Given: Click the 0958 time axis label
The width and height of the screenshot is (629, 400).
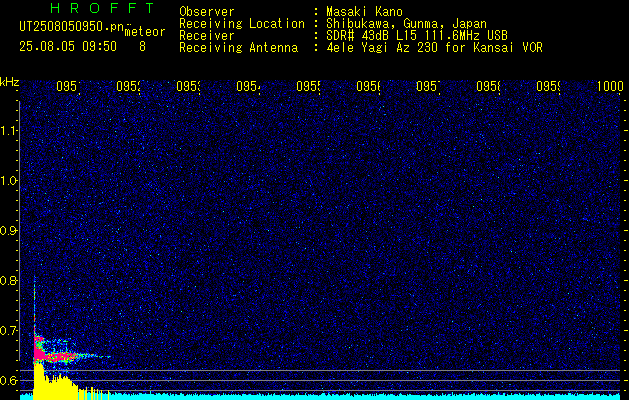Looking at the screenshot, I should click(x=489, y=86).
